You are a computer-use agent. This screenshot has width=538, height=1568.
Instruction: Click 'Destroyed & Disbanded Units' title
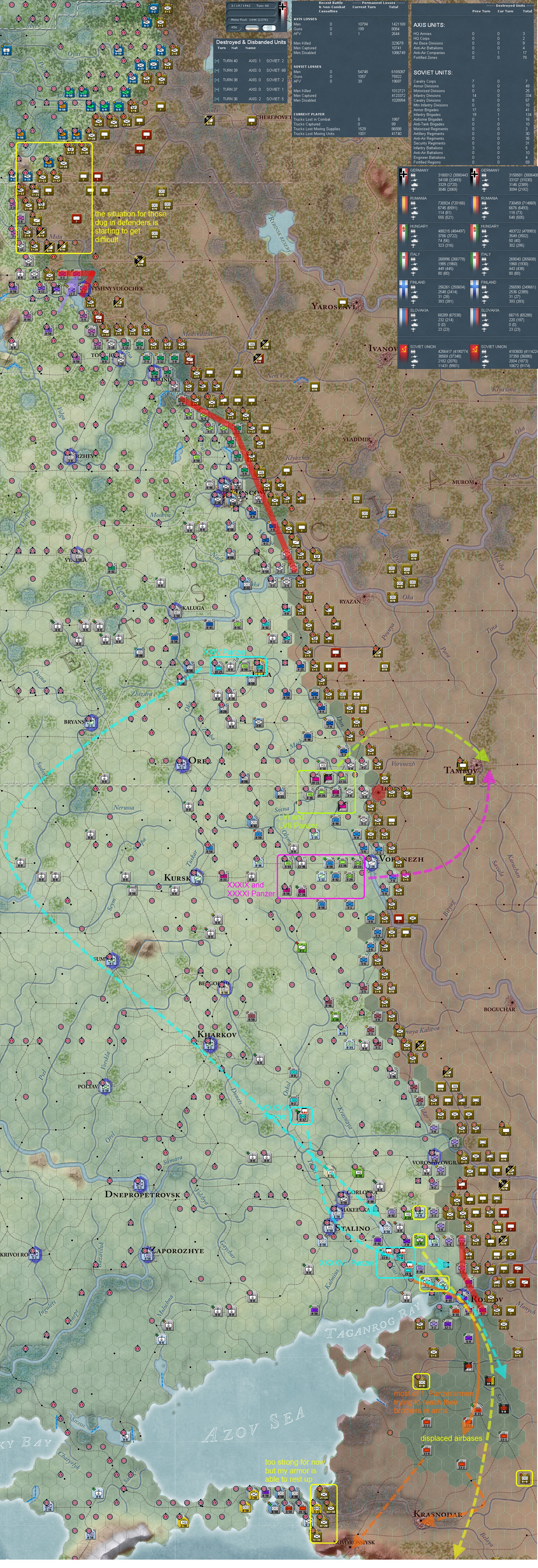251,43
